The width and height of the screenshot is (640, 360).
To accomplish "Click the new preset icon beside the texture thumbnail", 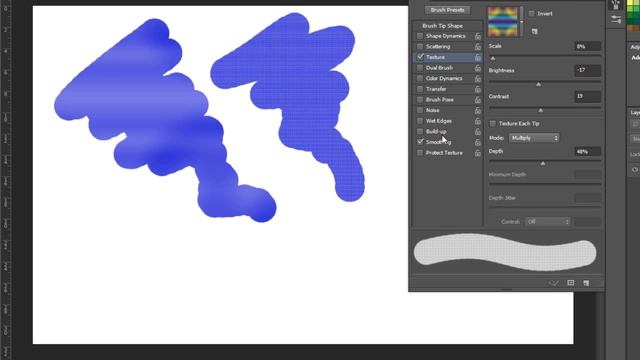I will click(534, 31).
